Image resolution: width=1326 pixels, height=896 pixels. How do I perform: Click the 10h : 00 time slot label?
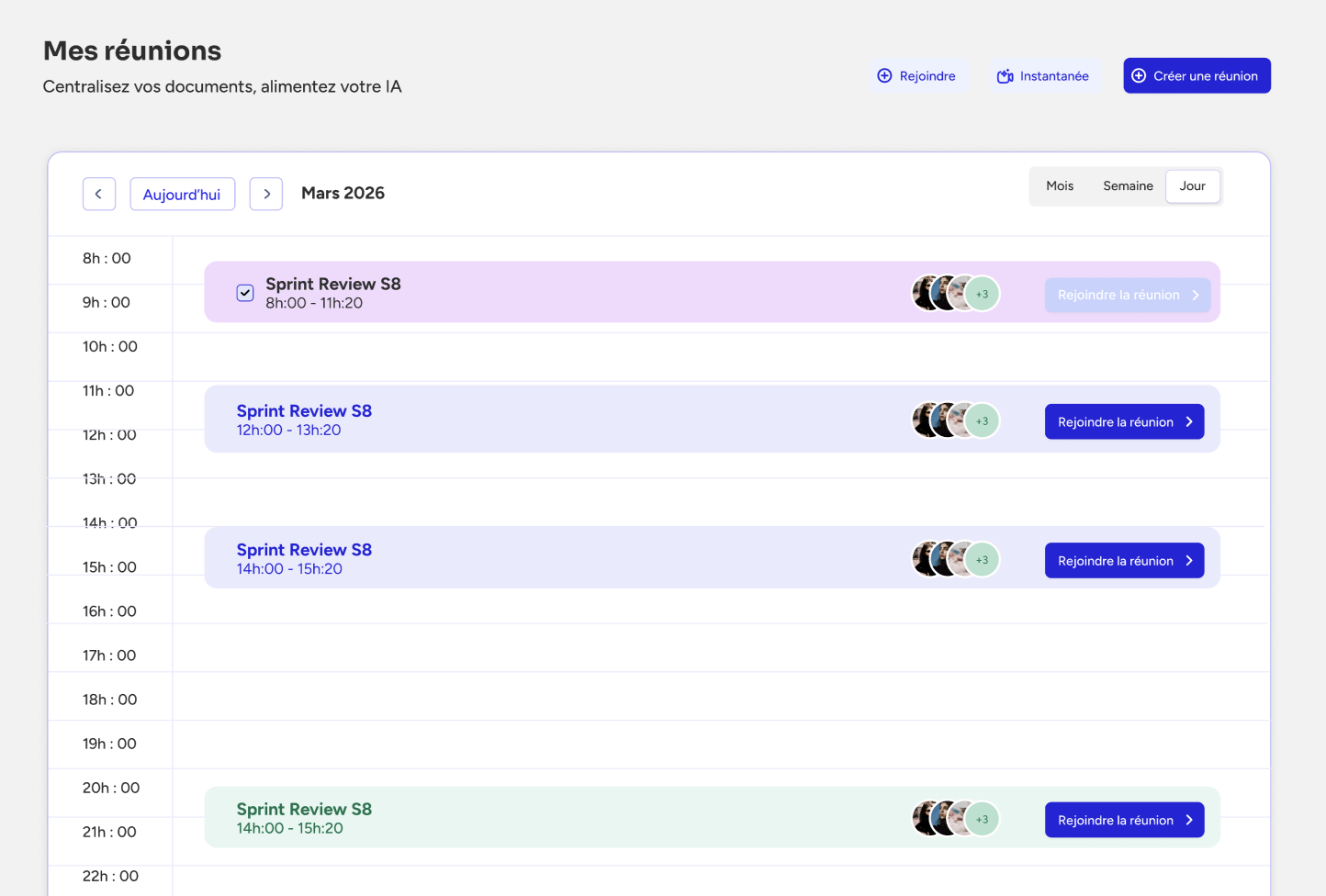[110, 346]
